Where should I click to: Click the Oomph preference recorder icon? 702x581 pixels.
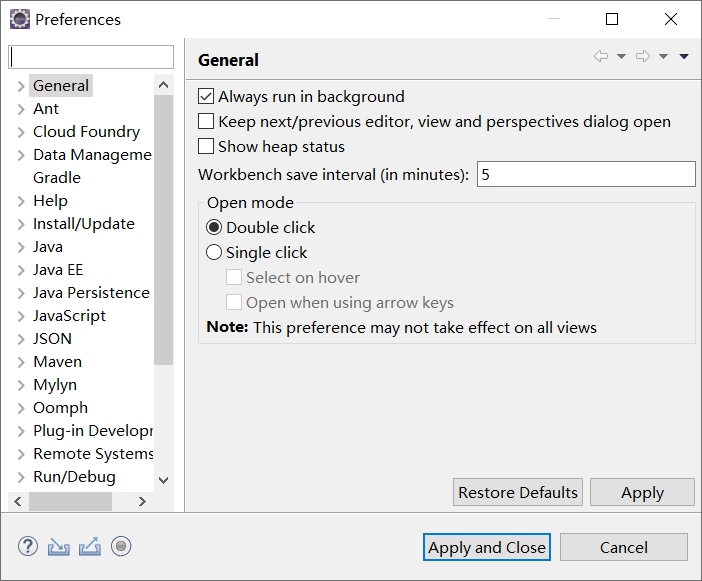(121, 547)
